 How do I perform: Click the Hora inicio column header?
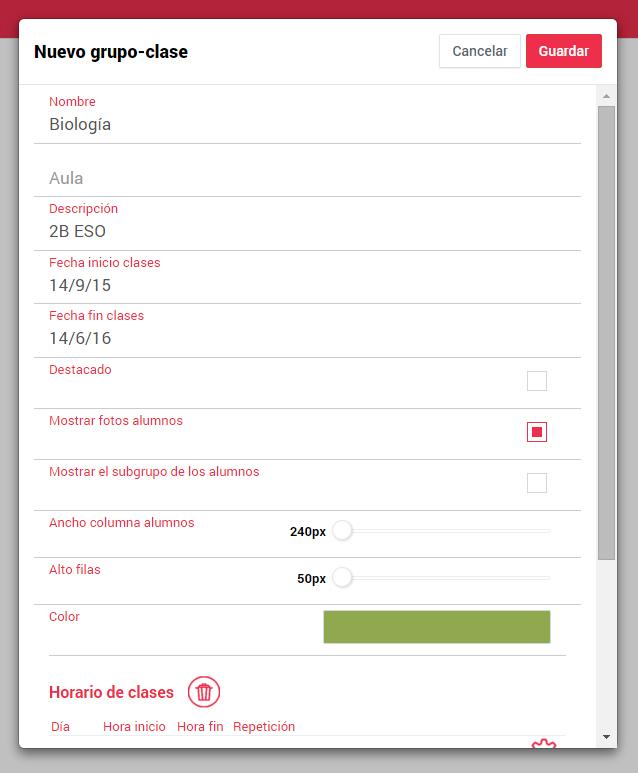[x=134, y=726]
